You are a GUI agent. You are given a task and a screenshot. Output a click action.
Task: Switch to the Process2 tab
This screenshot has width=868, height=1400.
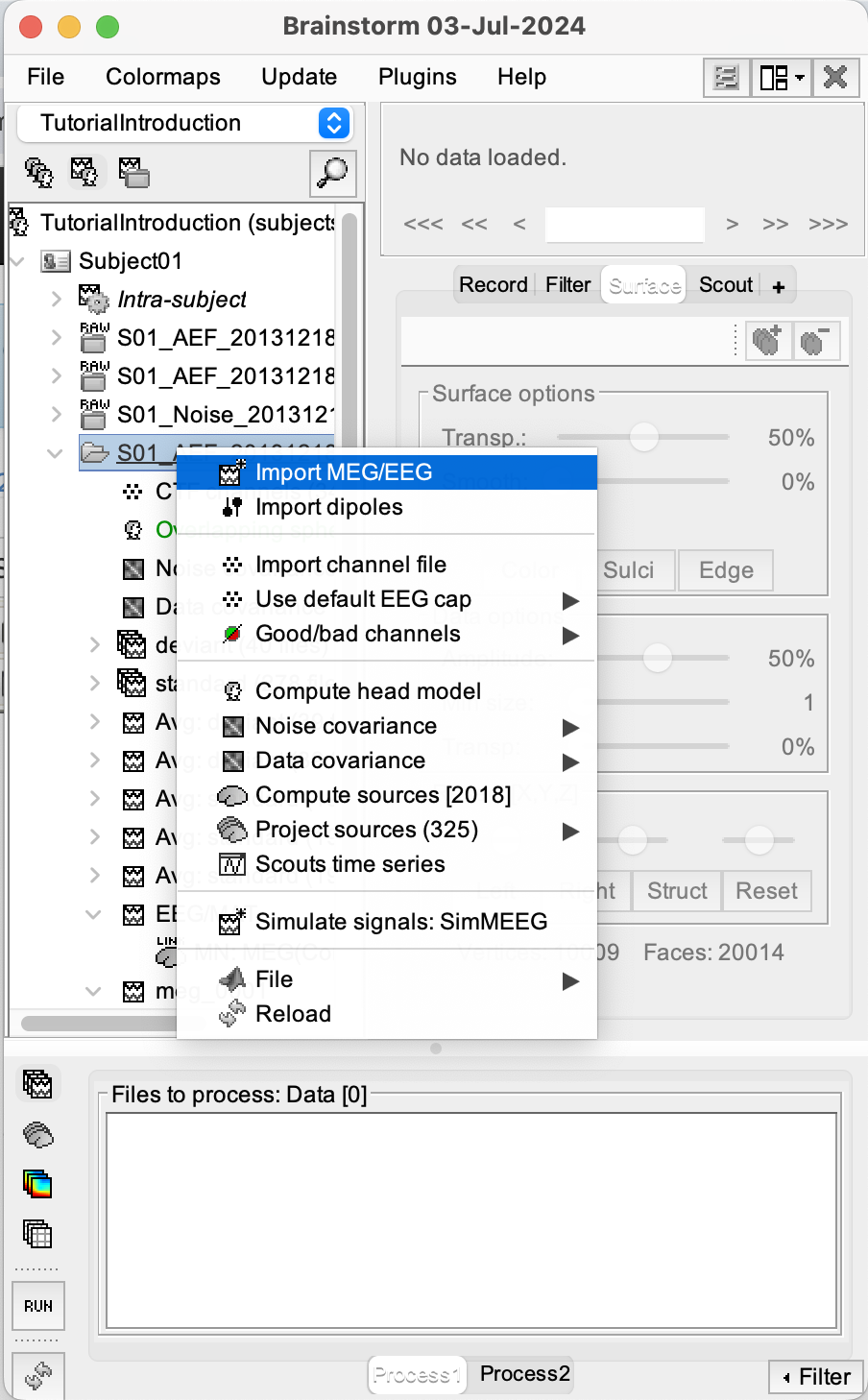click(524, 1374)
